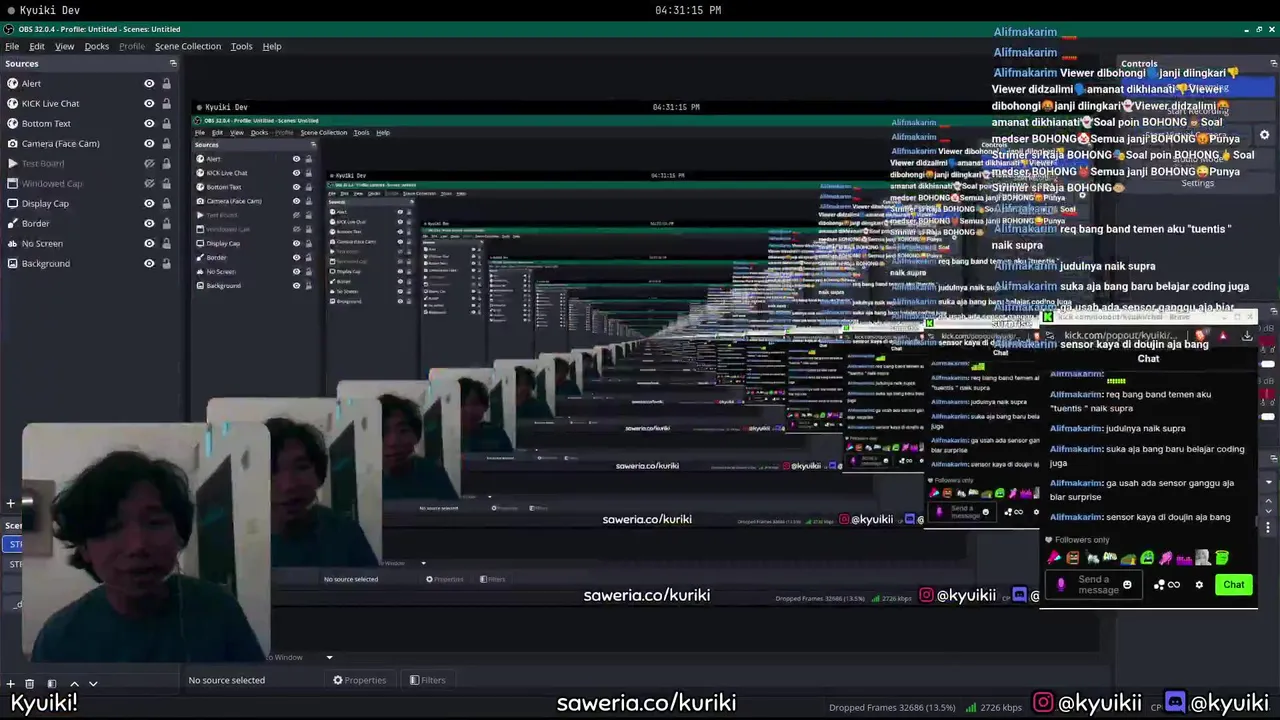Click the green Chat send button

[x=1233, y=585]
